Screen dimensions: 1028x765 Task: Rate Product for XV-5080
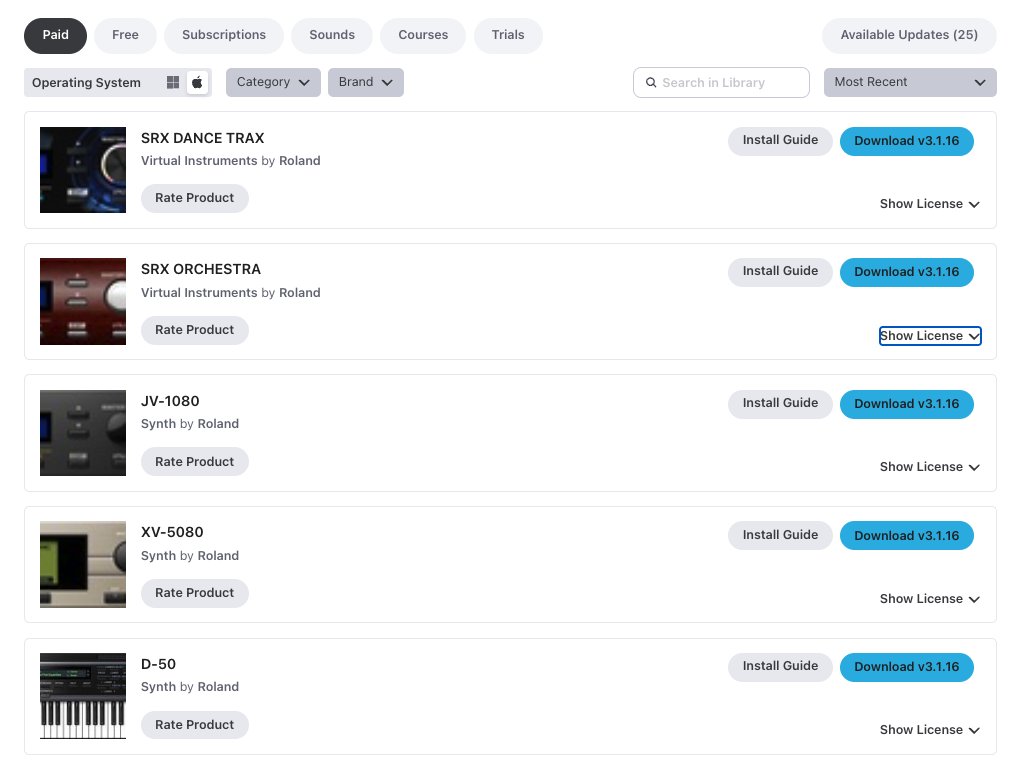tap(195, 593)
